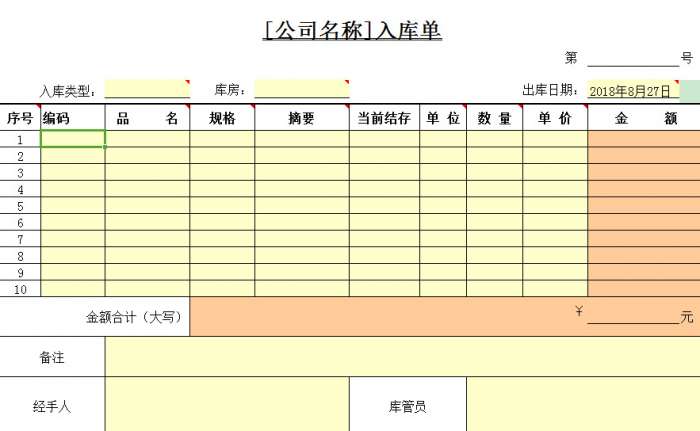Click the 金额合计（大写） label cell
Viewport: 700px width, 431px height.
(x=95, y=317)
